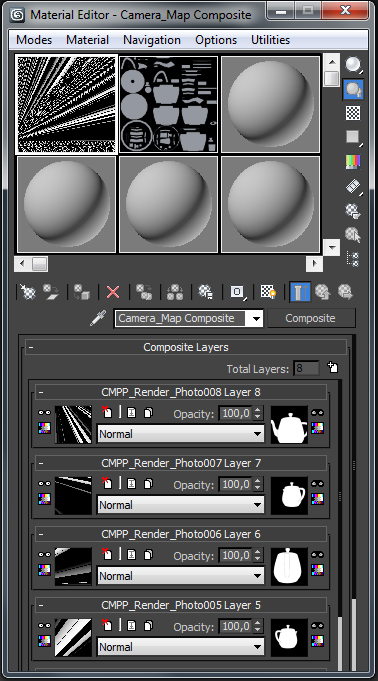Pick material with the eyedropper tool

tap(98, 318)
